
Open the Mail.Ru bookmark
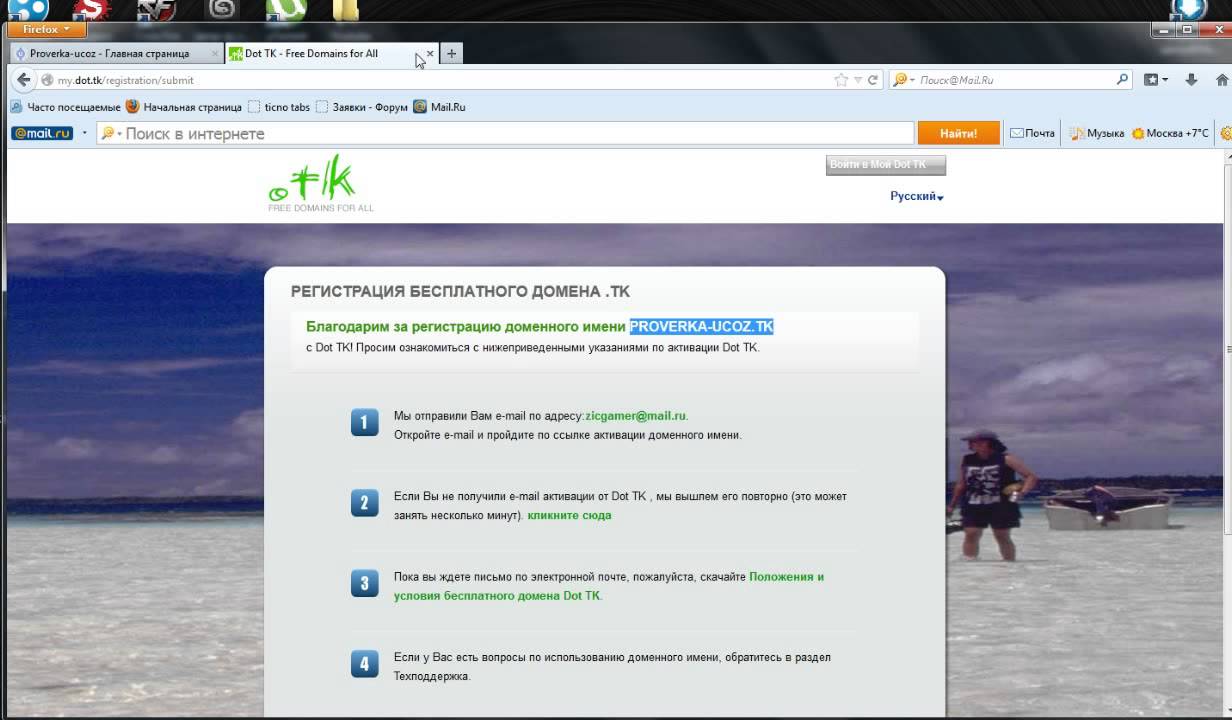pyautogui.click(x=440, y=107)
